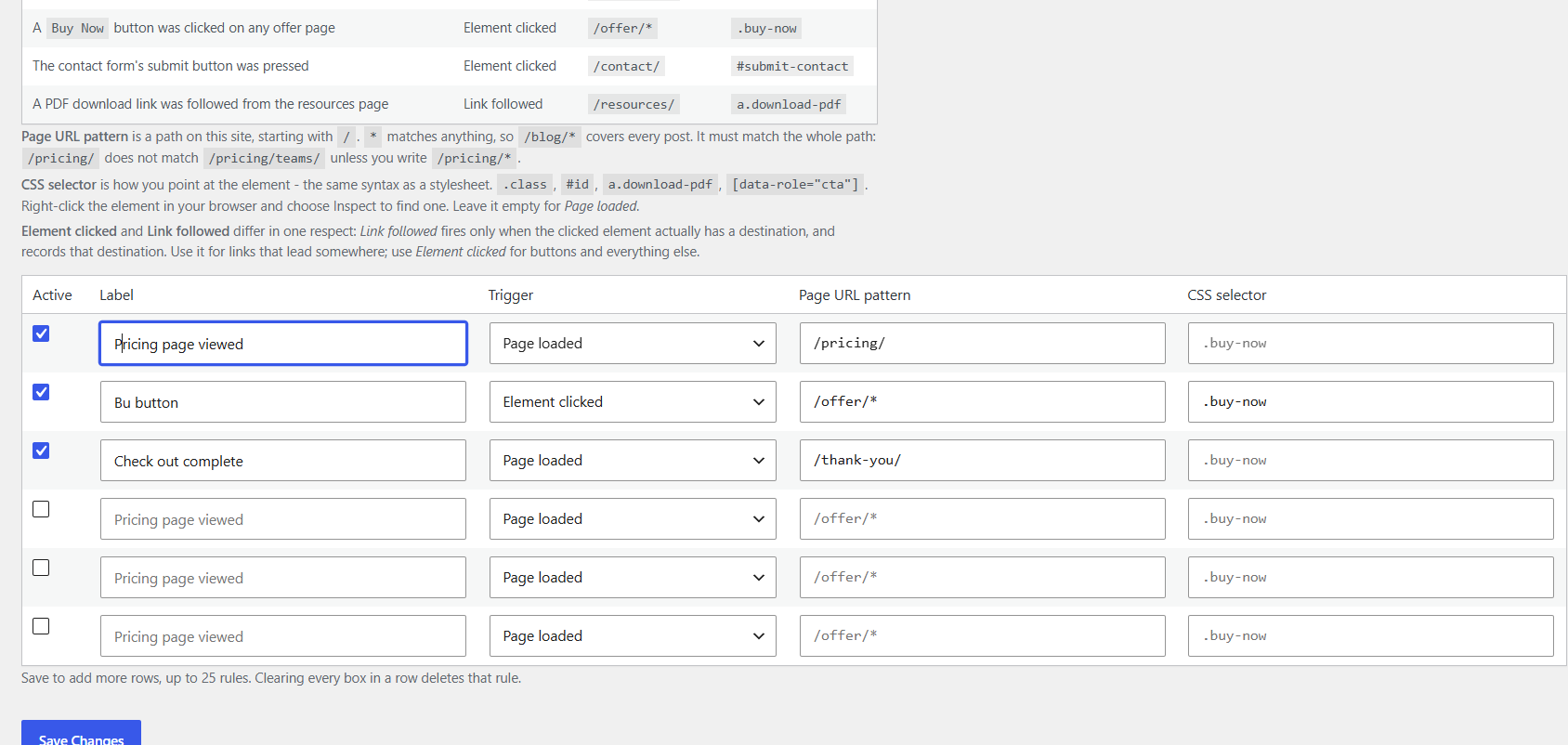Click CSS selector field in Pricing page viewed row
The image size is (1568, 745).
click(1370, 344)
